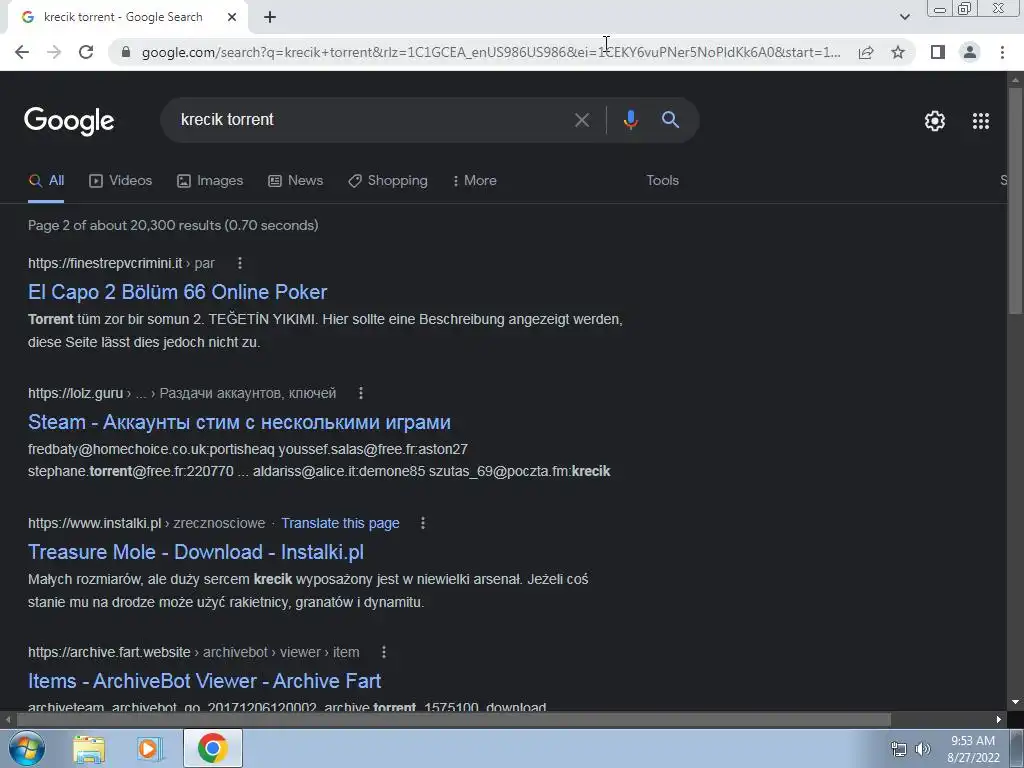The height and width of the screenshot is (768, 1024).
Task: Open options for instalki.pl result
Action: click(x=423, y=523)
